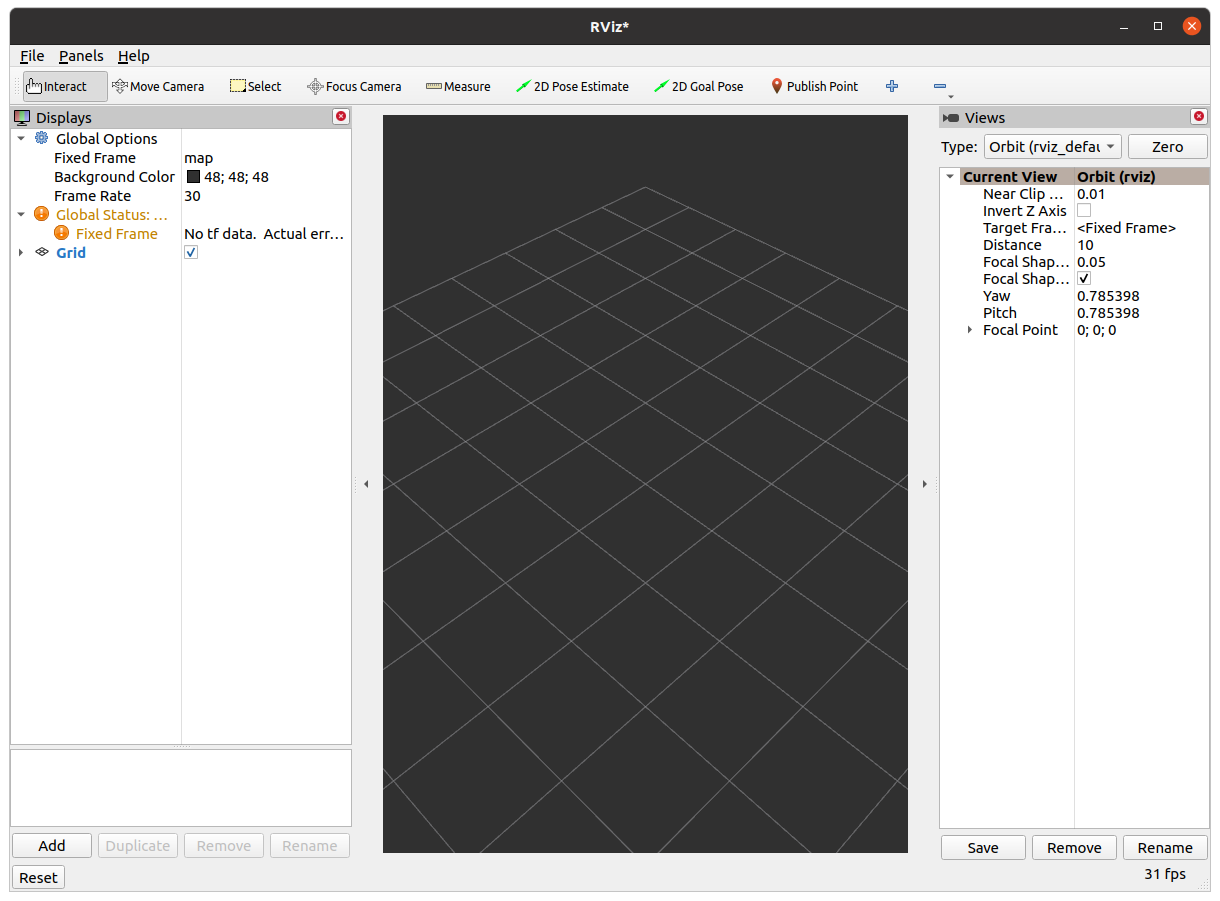This screenshot has height=901, width=1220.
Task: Collapse the Current View node
Action: (x=950, y=177)
